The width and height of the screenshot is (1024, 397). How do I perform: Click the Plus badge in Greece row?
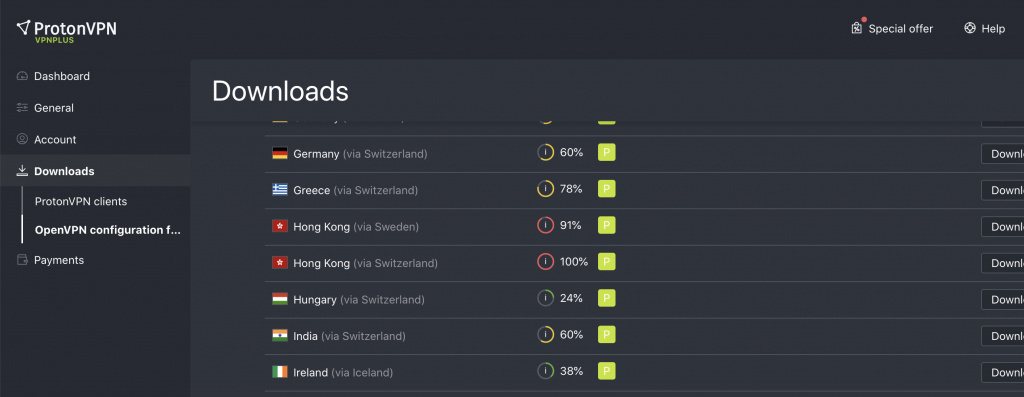tap(607, 189)
